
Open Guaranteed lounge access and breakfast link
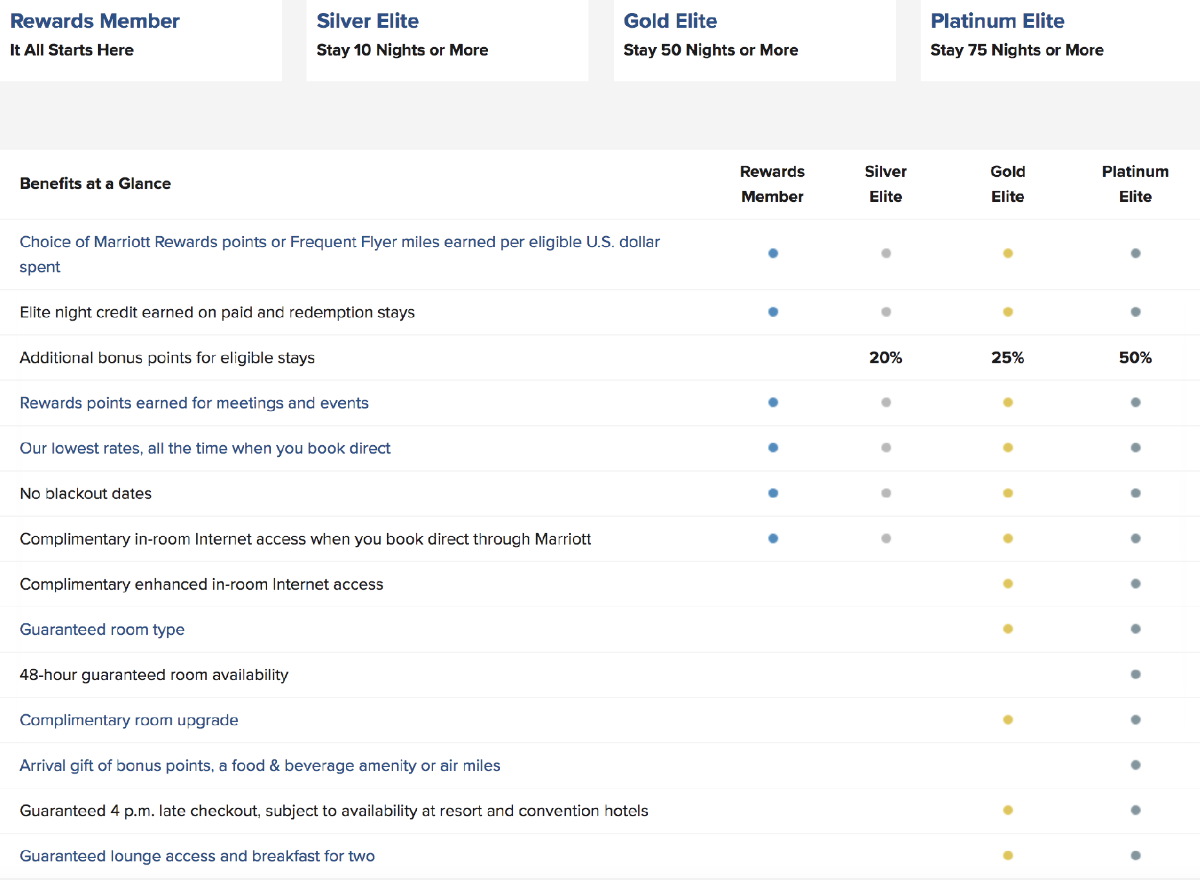click(197, 856)
